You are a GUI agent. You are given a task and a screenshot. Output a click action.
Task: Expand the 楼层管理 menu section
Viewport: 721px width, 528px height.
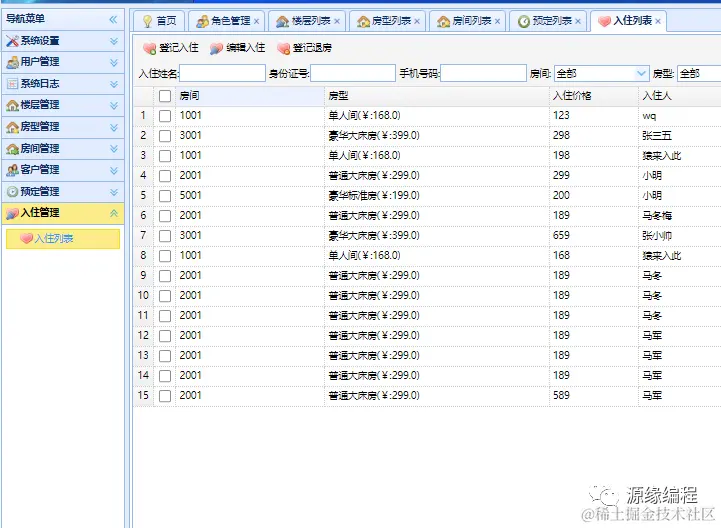(114, 106)
